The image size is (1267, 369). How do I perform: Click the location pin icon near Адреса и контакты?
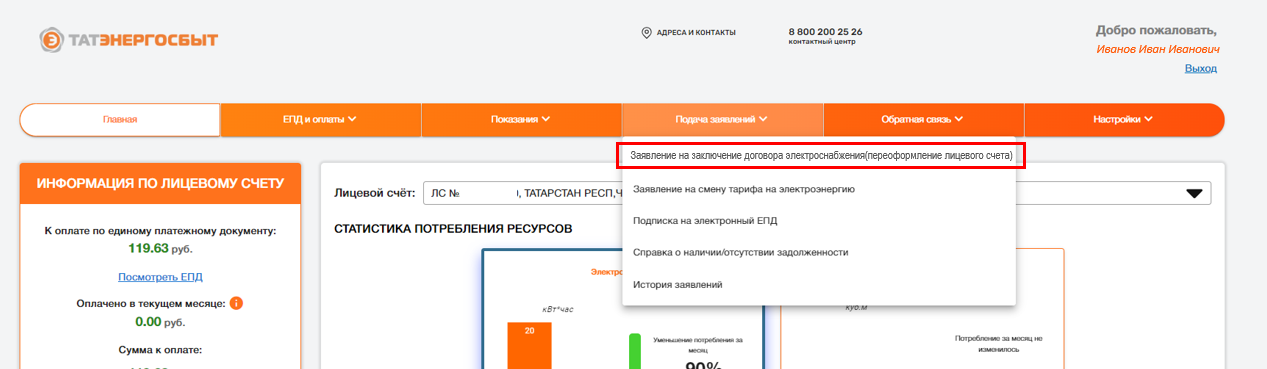pos(646,33)
